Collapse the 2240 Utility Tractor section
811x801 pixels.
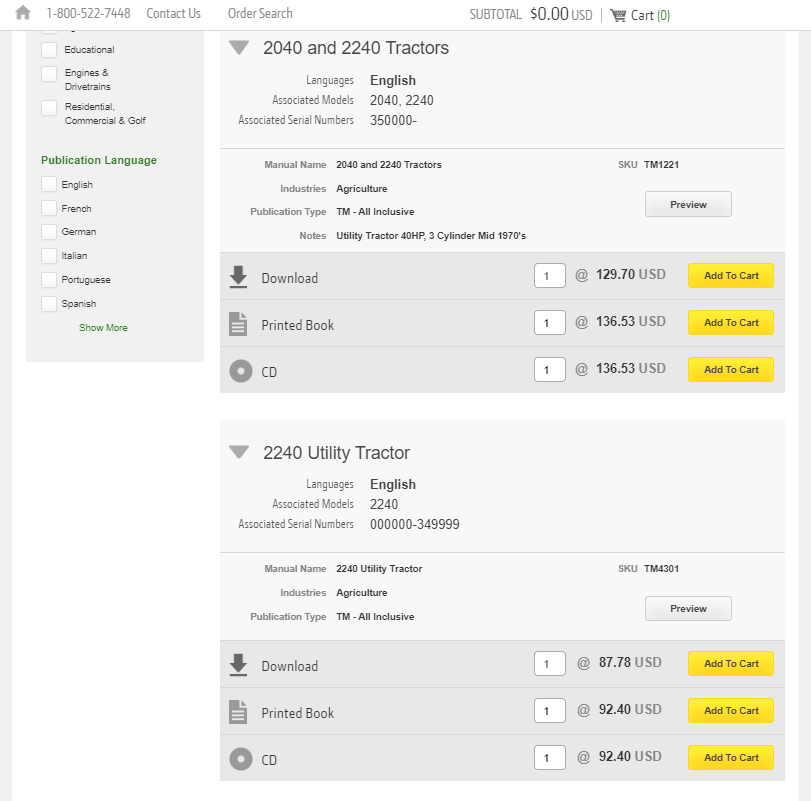pos(239,452)
